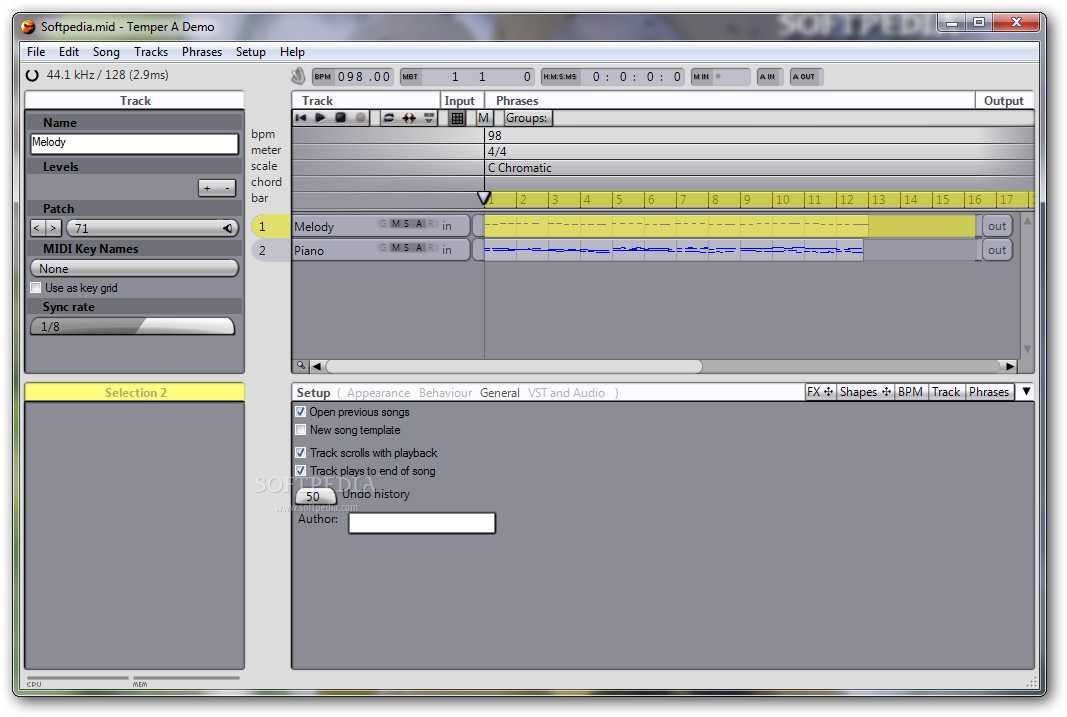Solo the Melody track with its S button
Viewport: 1067px width, 717px height.
tap(406, 224)
